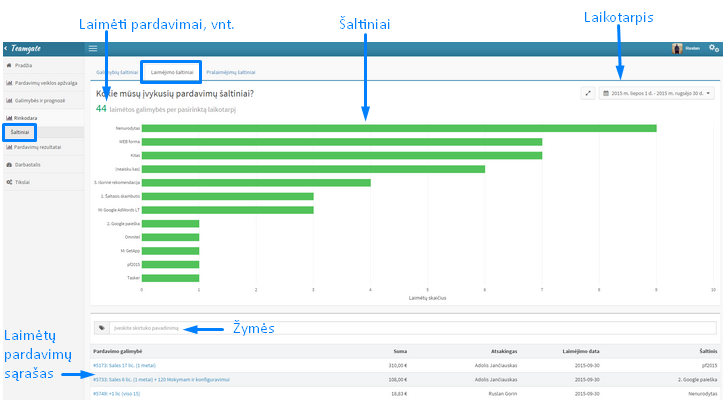Select Šaltiniai in the sidebar
The width and height of the screenshot is (726, 403).
19,132
